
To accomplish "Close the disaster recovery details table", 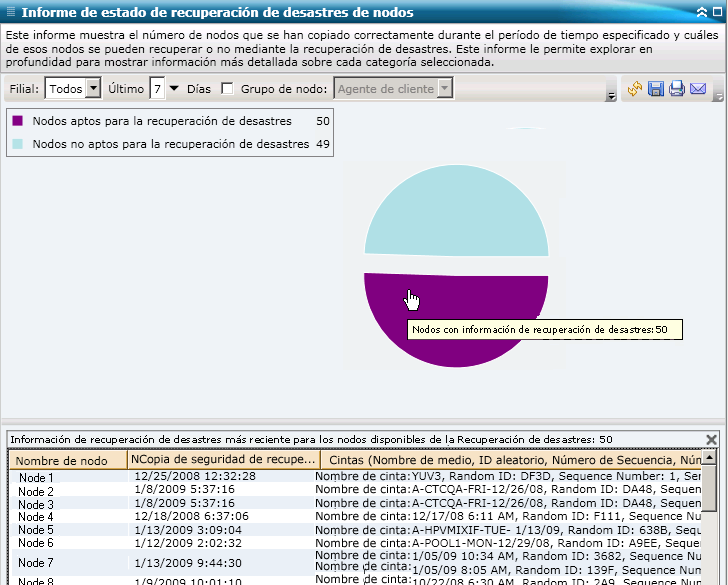I will pyautogui.click(x=711, y=439).
